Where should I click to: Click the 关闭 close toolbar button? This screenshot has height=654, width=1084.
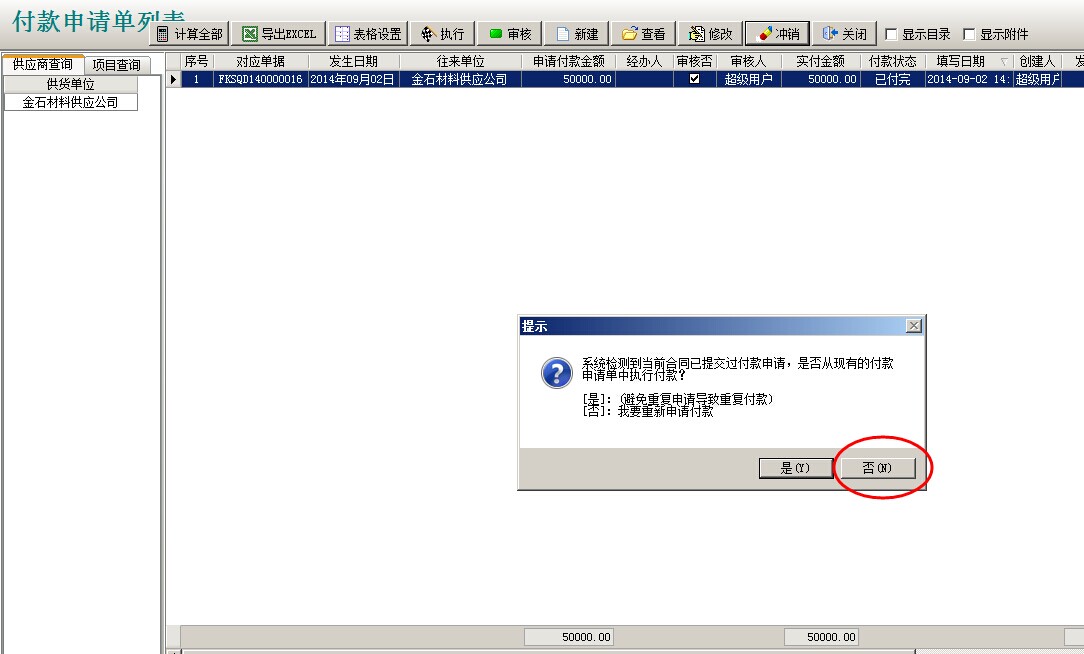coord(844,34)
